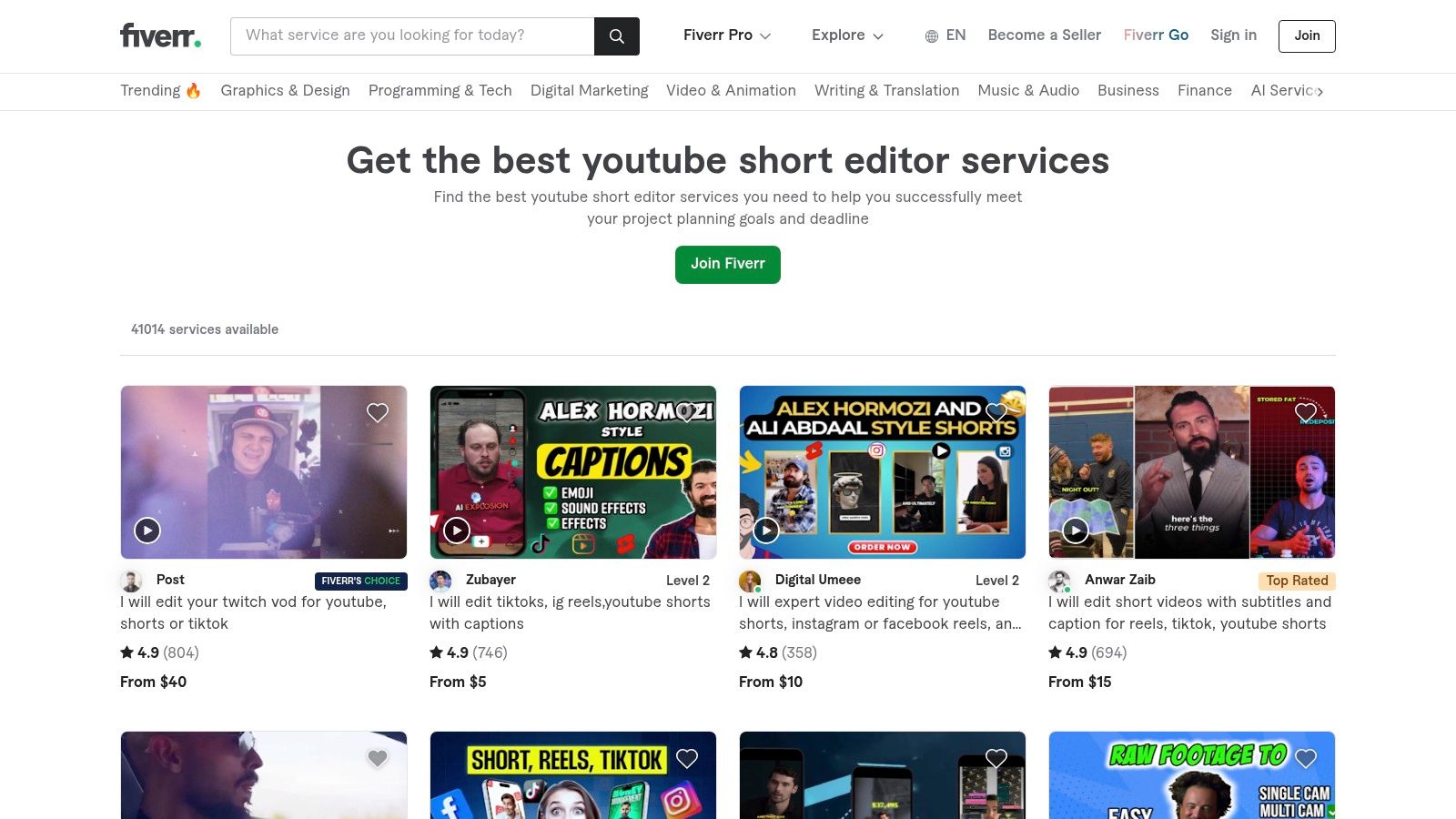Open the twitch vod gig thumbnail
This screenshot has width=1456, height=819.
[264, 472]
